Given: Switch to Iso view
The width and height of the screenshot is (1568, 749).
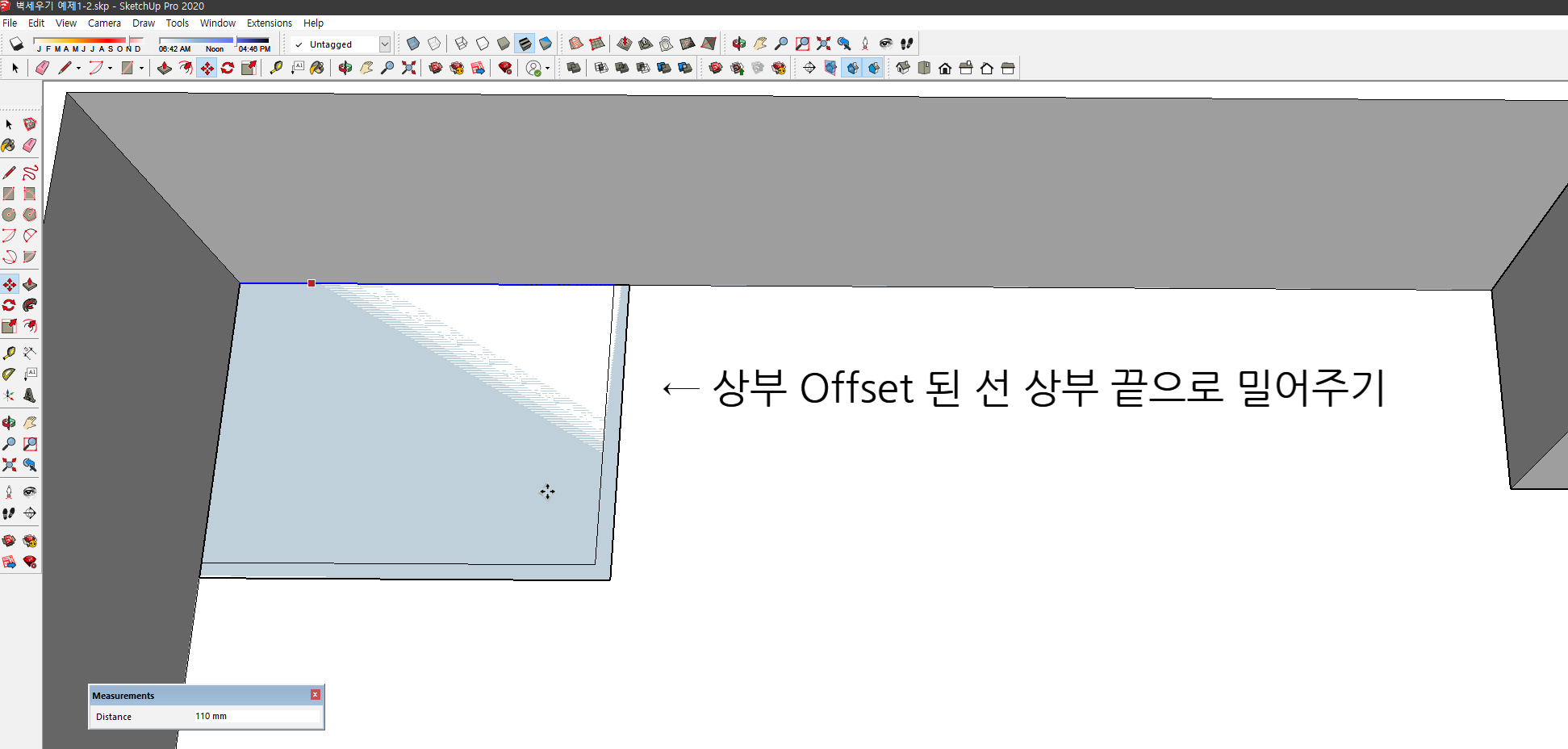Looking at the screenshot, I should pos(904,68).
